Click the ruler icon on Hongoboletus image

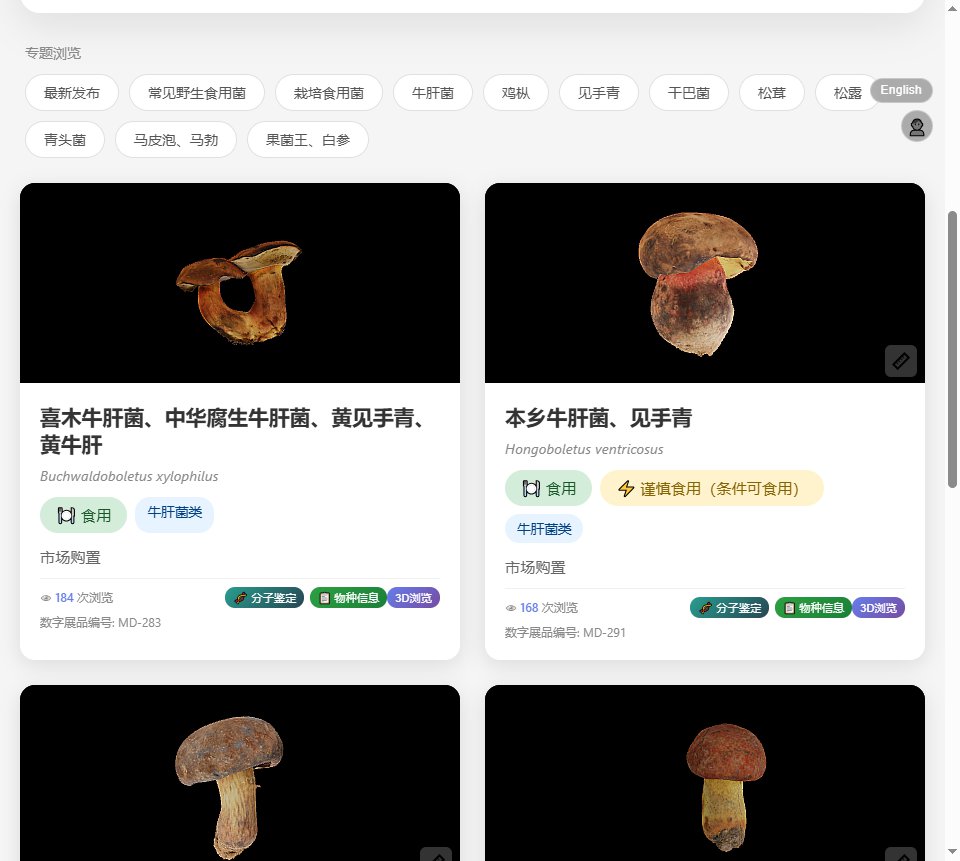click(901, 361)
